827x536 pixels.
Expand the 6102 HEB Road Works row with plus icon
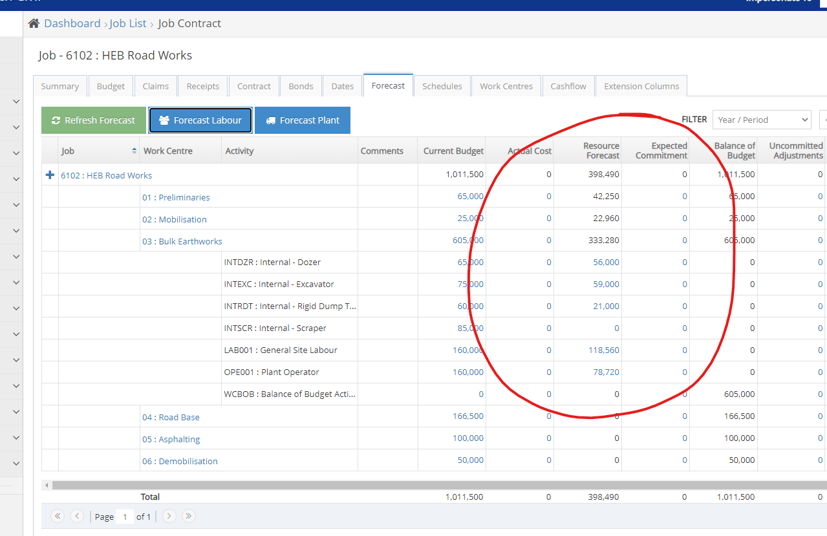click(x=50, y=175)
